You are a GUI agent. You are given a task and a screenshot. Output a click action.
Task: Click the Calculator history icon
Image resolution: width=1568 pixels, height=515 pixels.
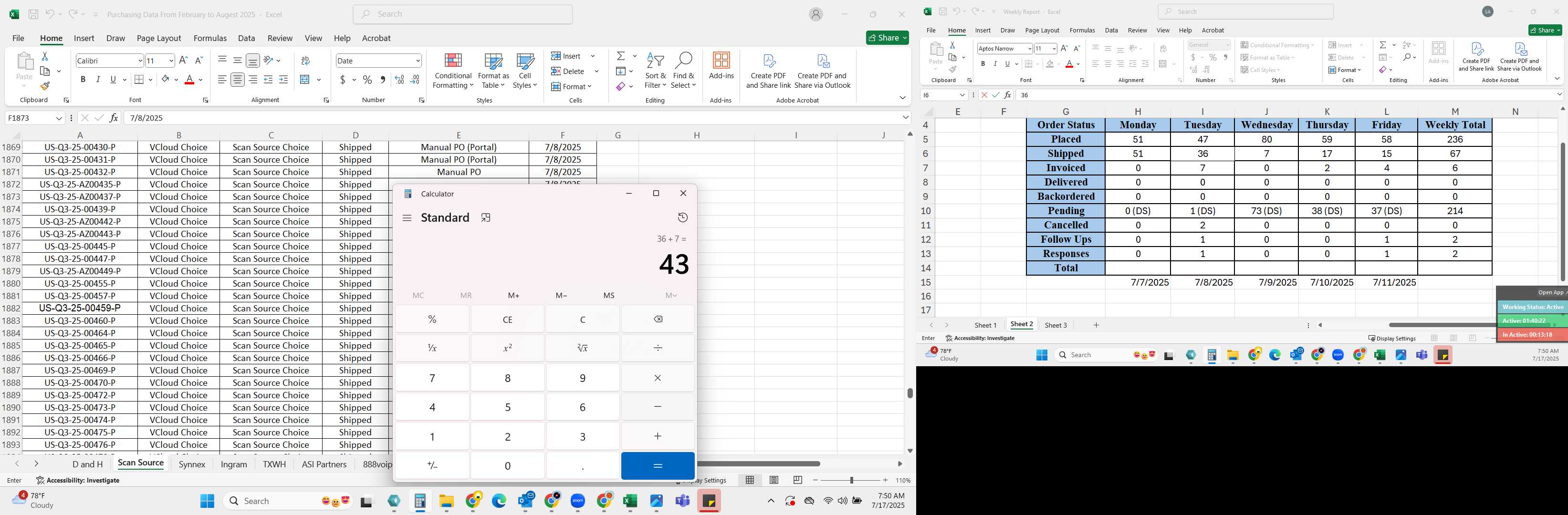[682, 217]
